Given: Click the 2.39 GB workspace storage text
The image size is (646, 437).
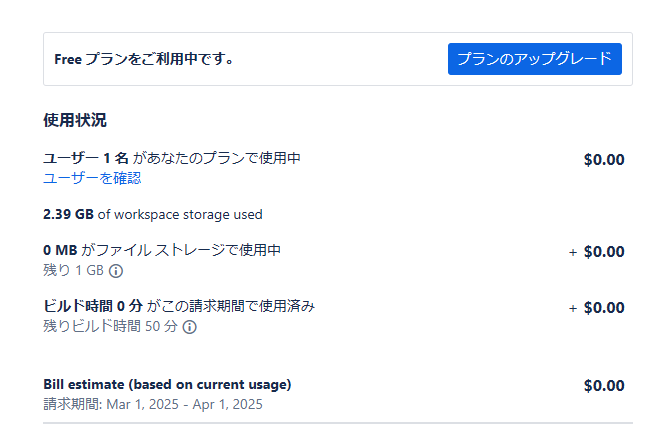Looking at the screenshot, I should pos(152,214).
